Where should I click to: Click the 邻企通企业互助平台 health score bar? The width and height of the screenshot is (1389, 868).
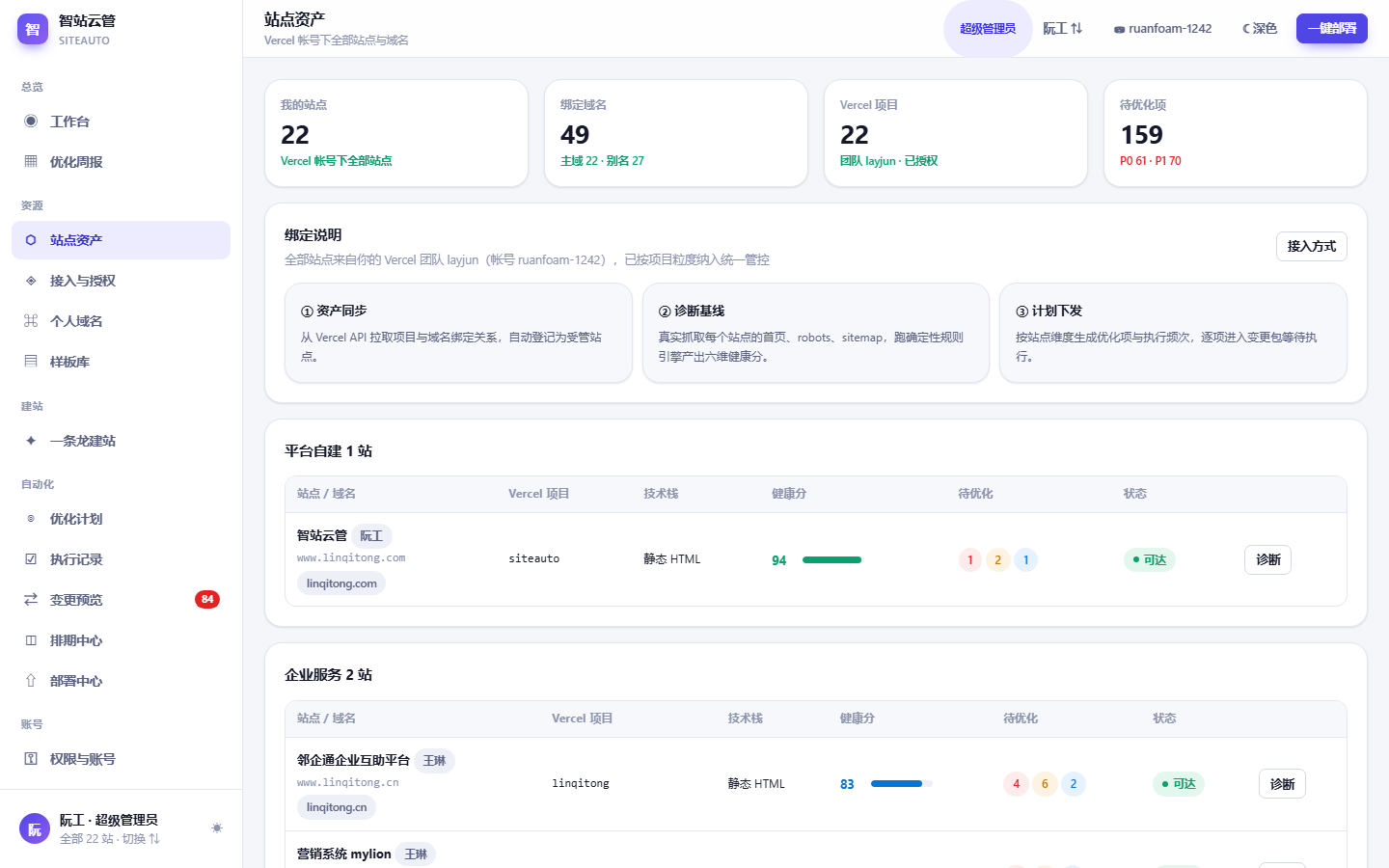pos(902,784)
